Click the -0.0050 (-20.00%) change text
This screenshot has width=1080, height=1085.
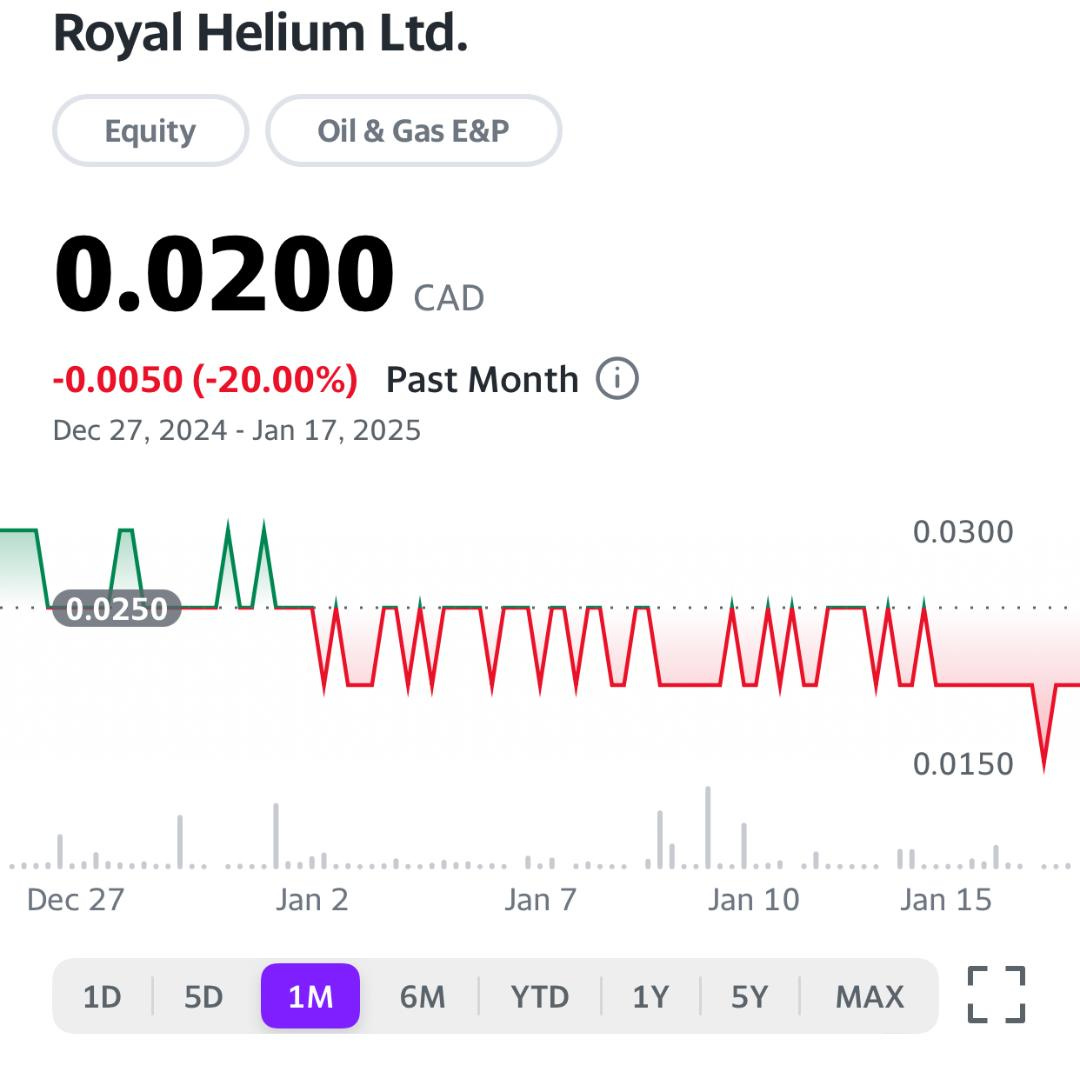pyautogui.click(x=205, y=379)
